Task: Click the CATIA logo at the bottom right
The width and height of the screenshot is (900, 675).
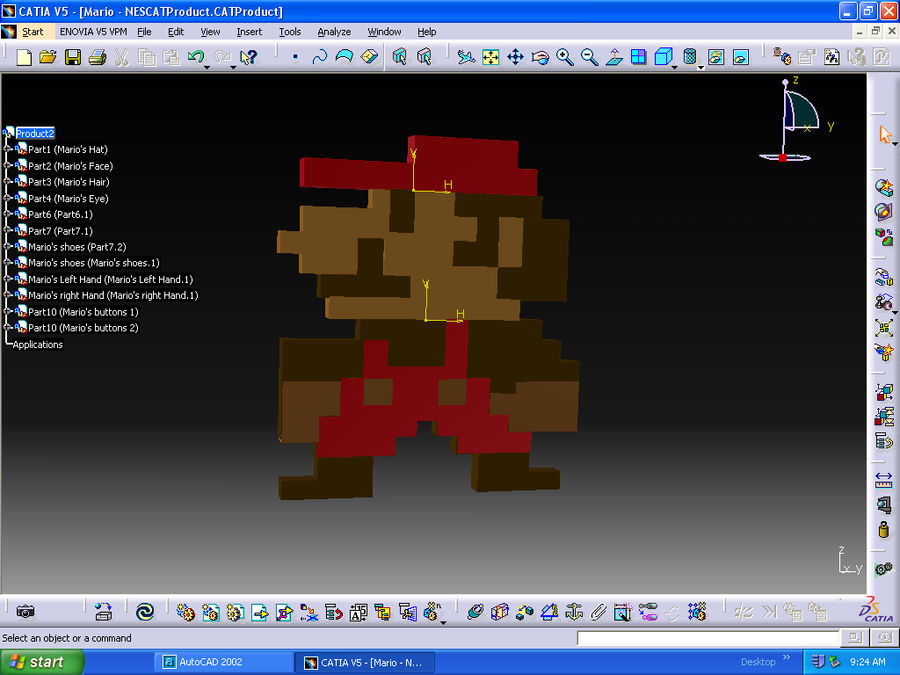Action: [878, 610]
